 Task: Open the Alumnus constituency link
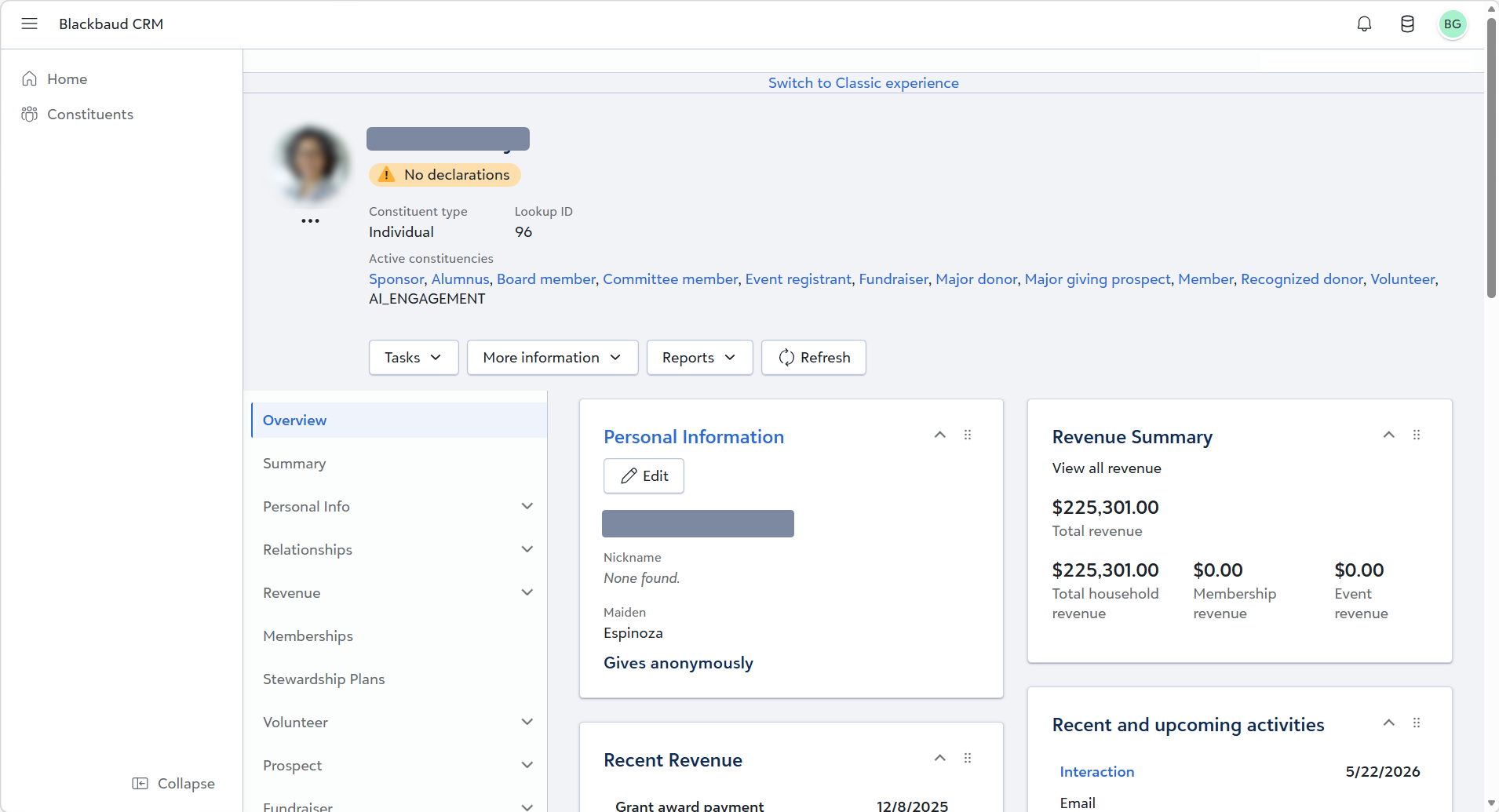point(461,279)
